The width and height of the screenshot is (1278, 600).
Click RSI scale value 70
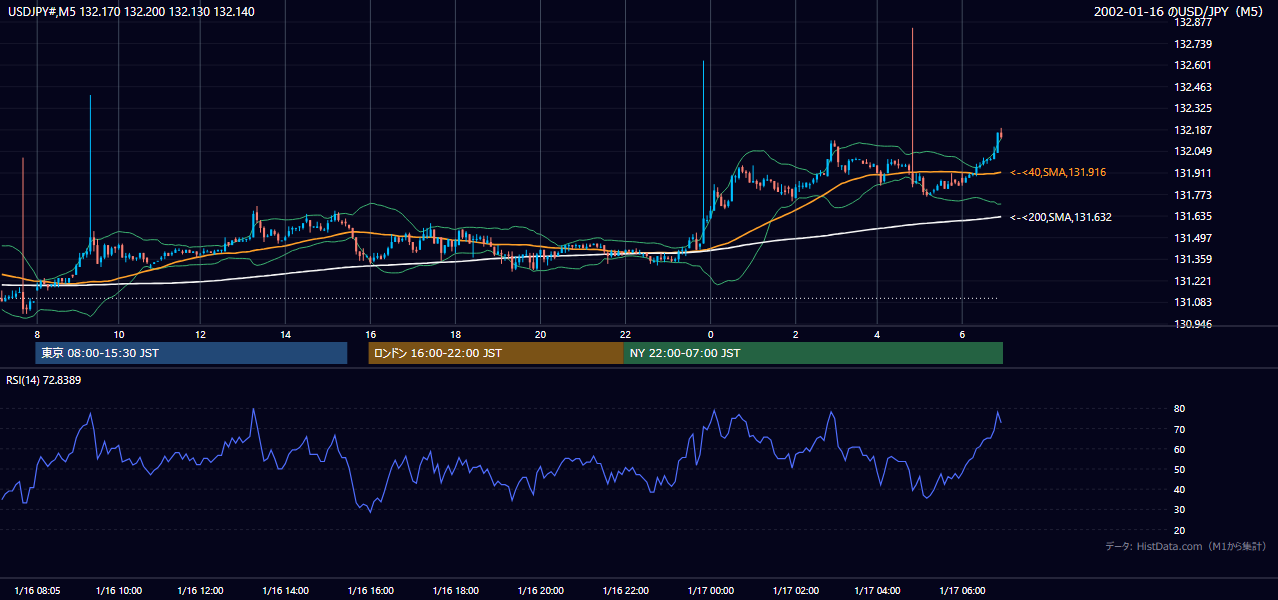1180,429
